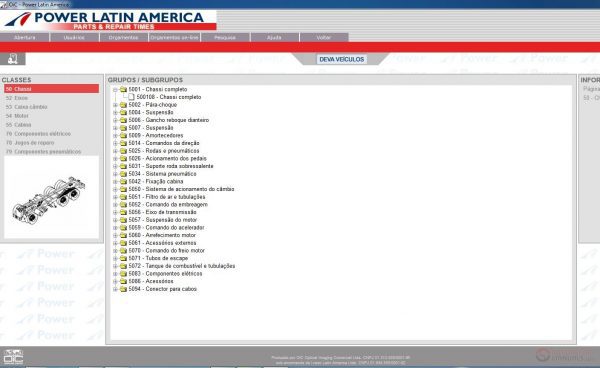Click the folder icon for 5059 Comando do acelerador
600x368 pixels.
coord(123,228)
